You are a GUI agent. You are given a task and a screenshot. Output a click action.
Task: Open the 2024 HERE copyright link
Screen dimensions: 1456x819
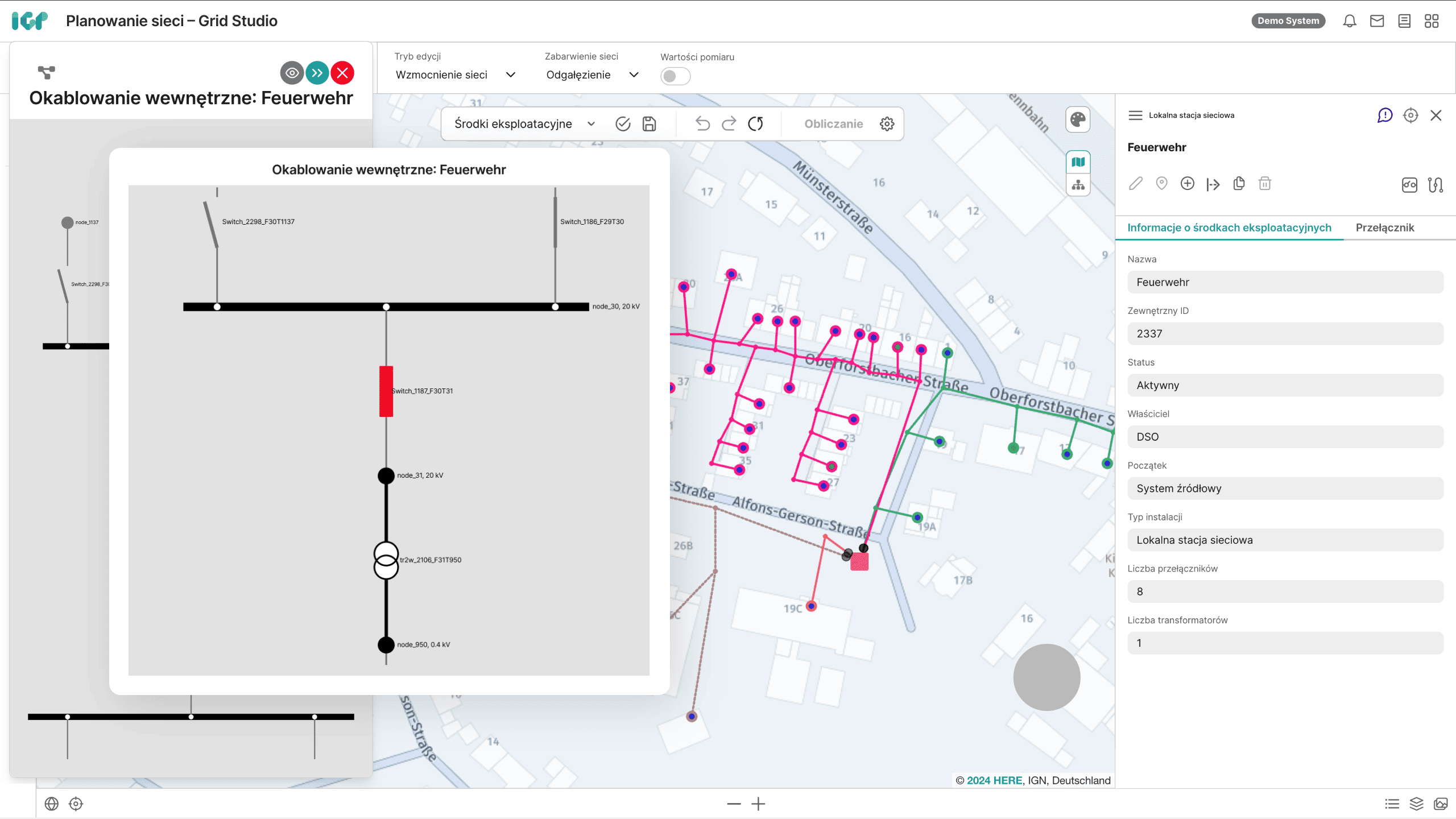[994, 780]
